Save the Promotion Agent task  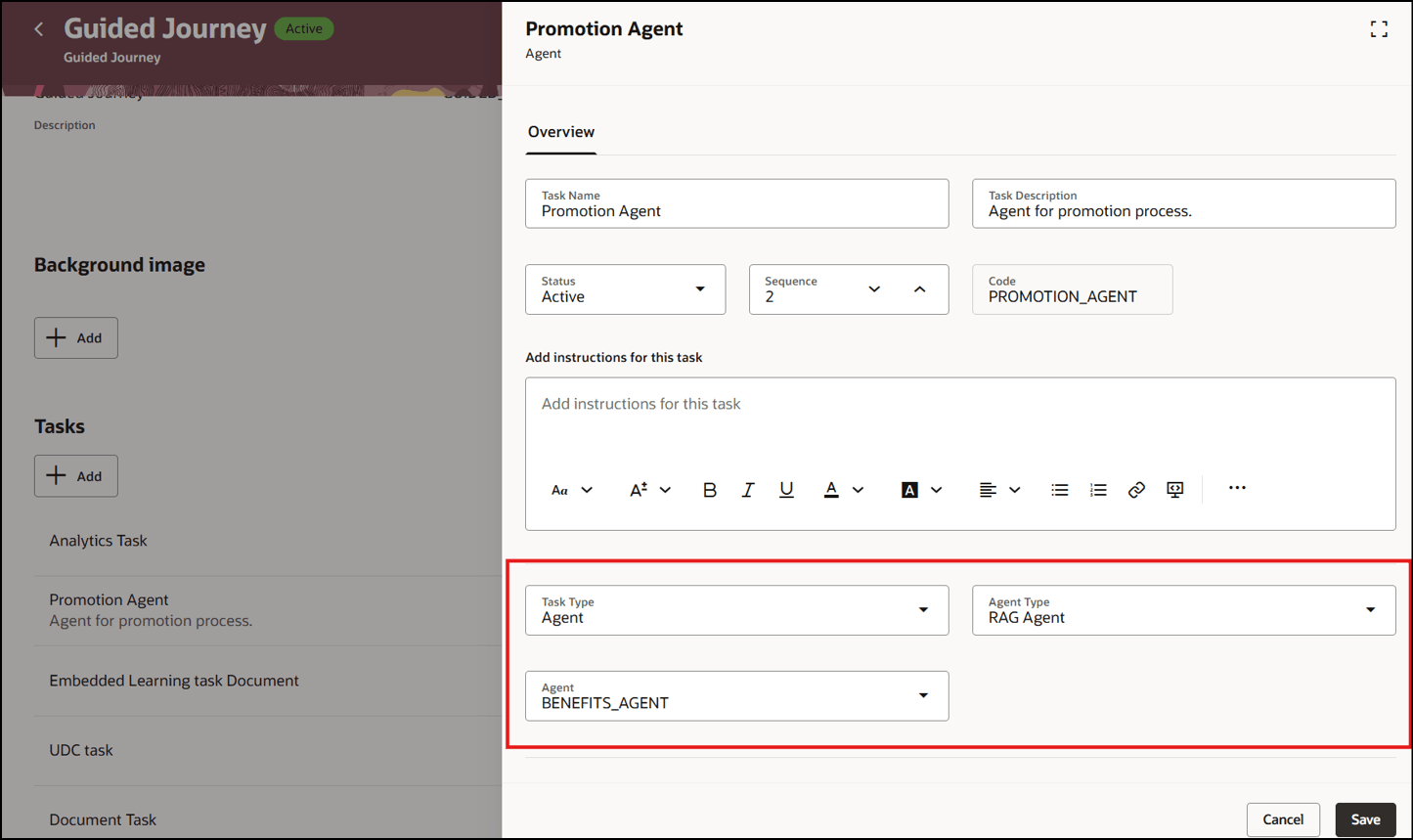coord(1365,819)
